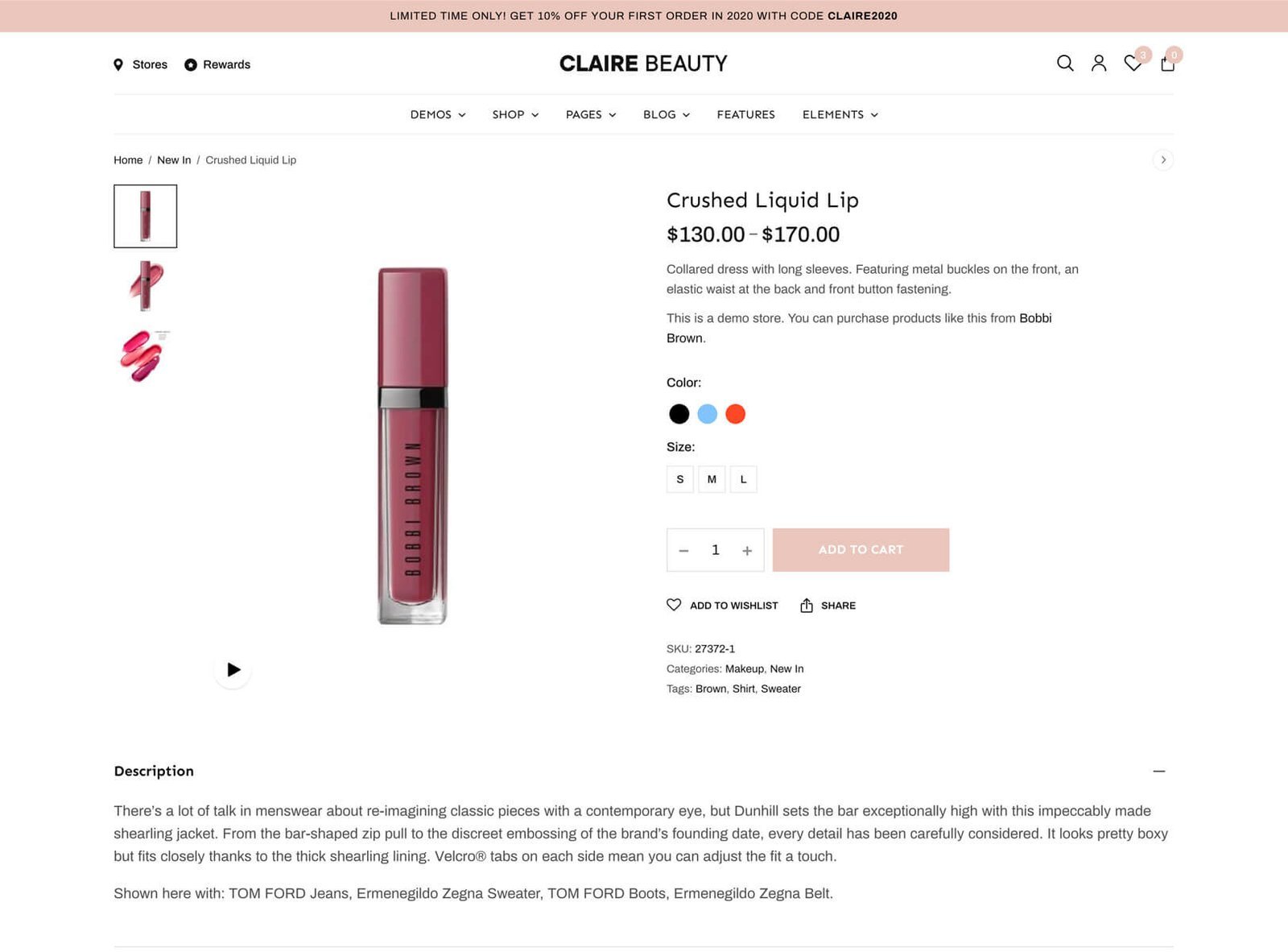Increase quantity with plus button
Screen dimensions: 1288x952
coord(747,551)
